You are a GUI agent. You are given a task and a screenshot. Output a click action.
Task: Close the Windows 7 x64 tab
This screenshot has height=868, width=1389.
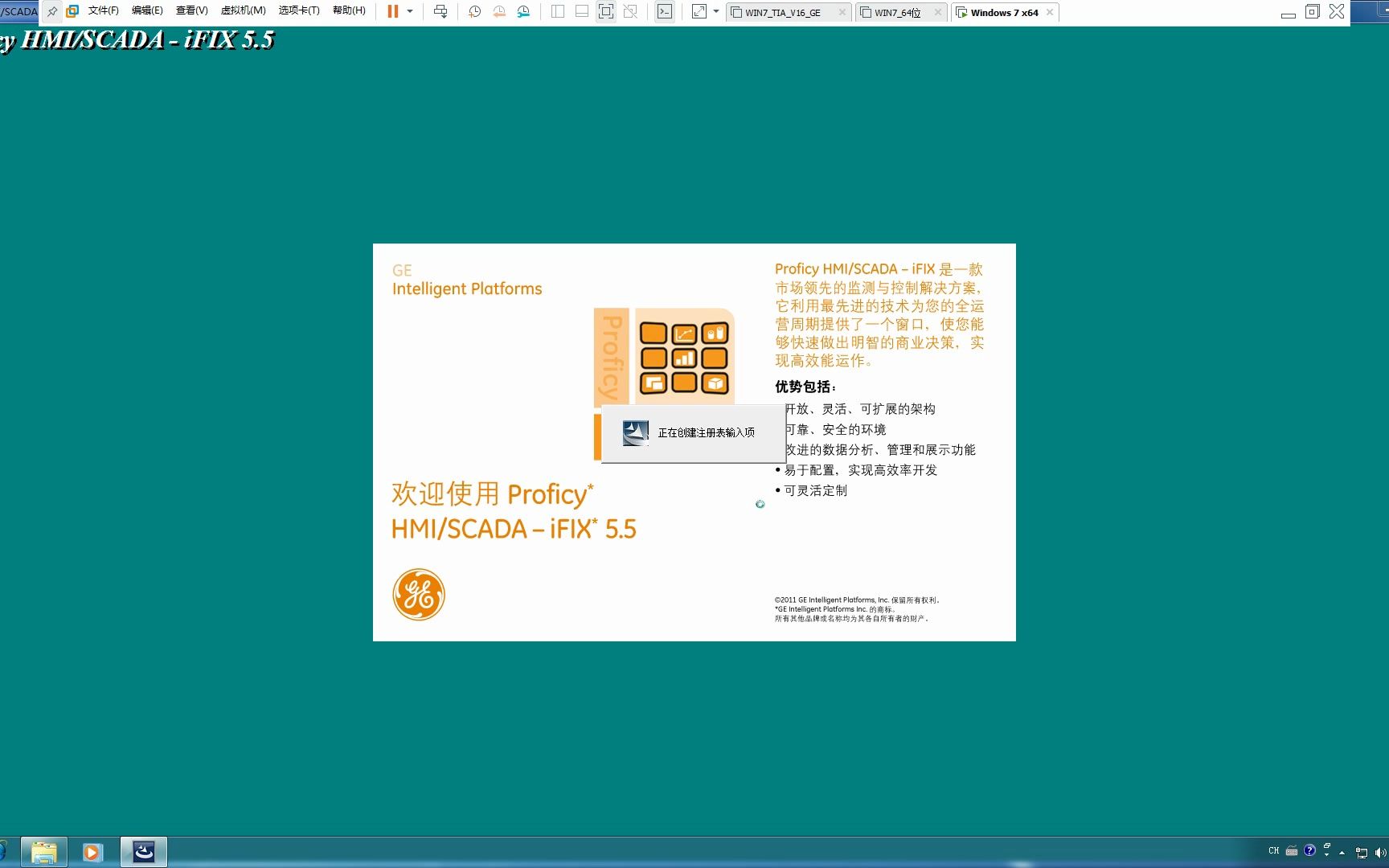[x=1050, y=12]
